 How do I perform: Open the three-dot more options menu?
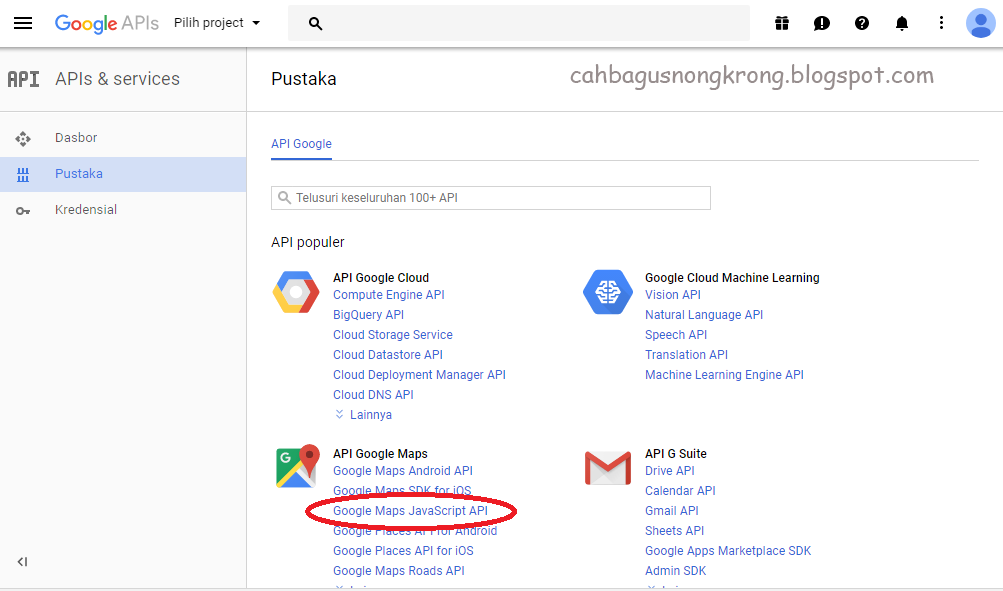tap(941, 23)
